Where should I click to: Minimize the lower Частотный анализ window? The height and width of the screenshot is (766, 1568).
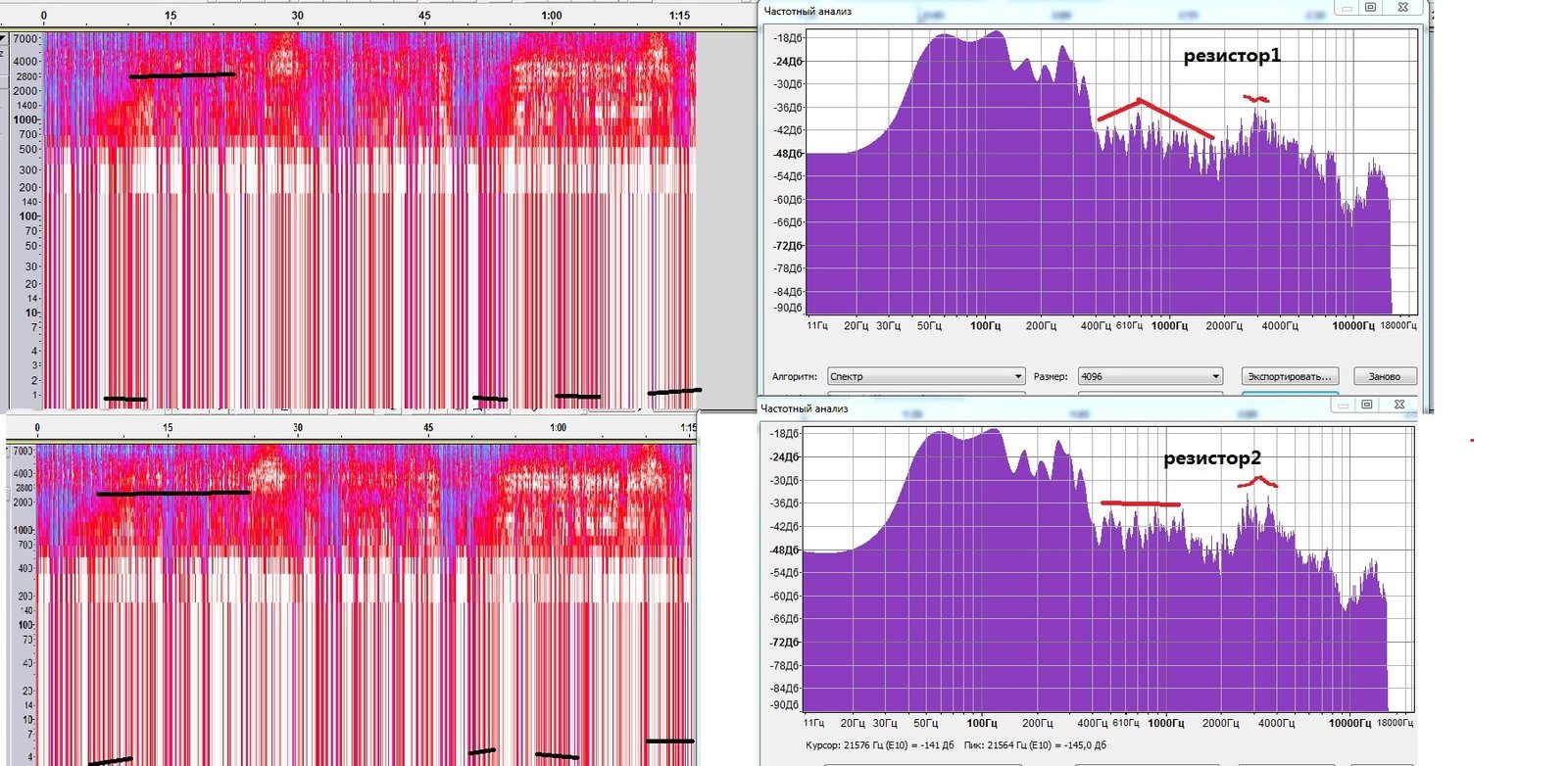click(1343, 405)
